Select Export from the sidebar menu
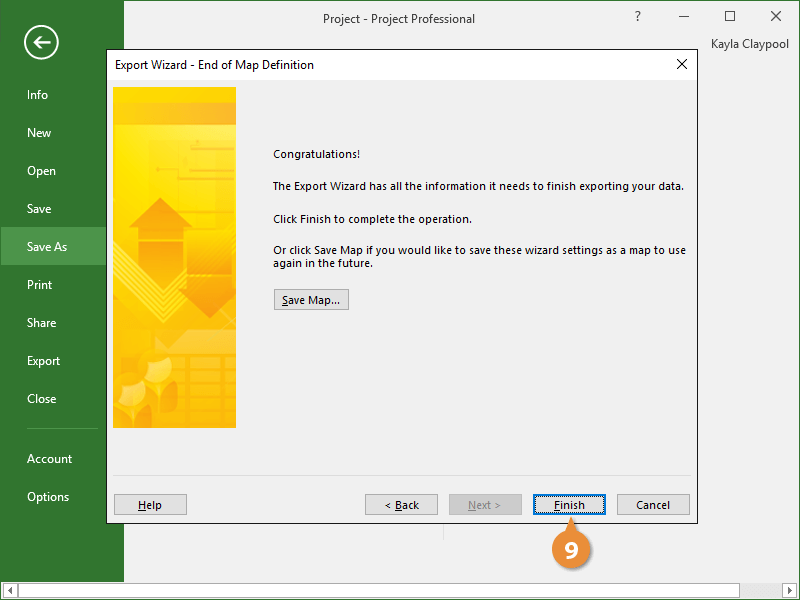The width and height of the screenshot is (800, 600). point(43,361)
